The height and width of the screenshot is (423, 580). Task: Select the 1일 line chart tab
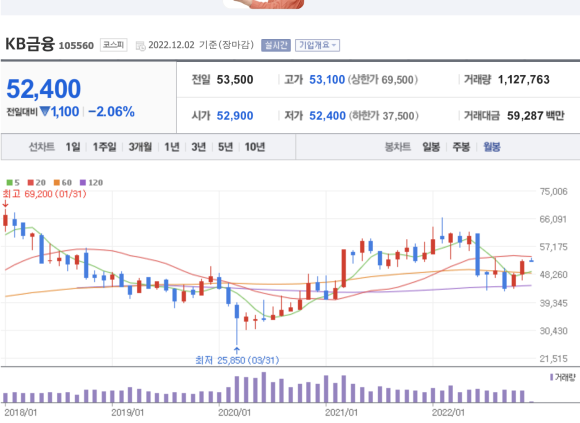73,147
